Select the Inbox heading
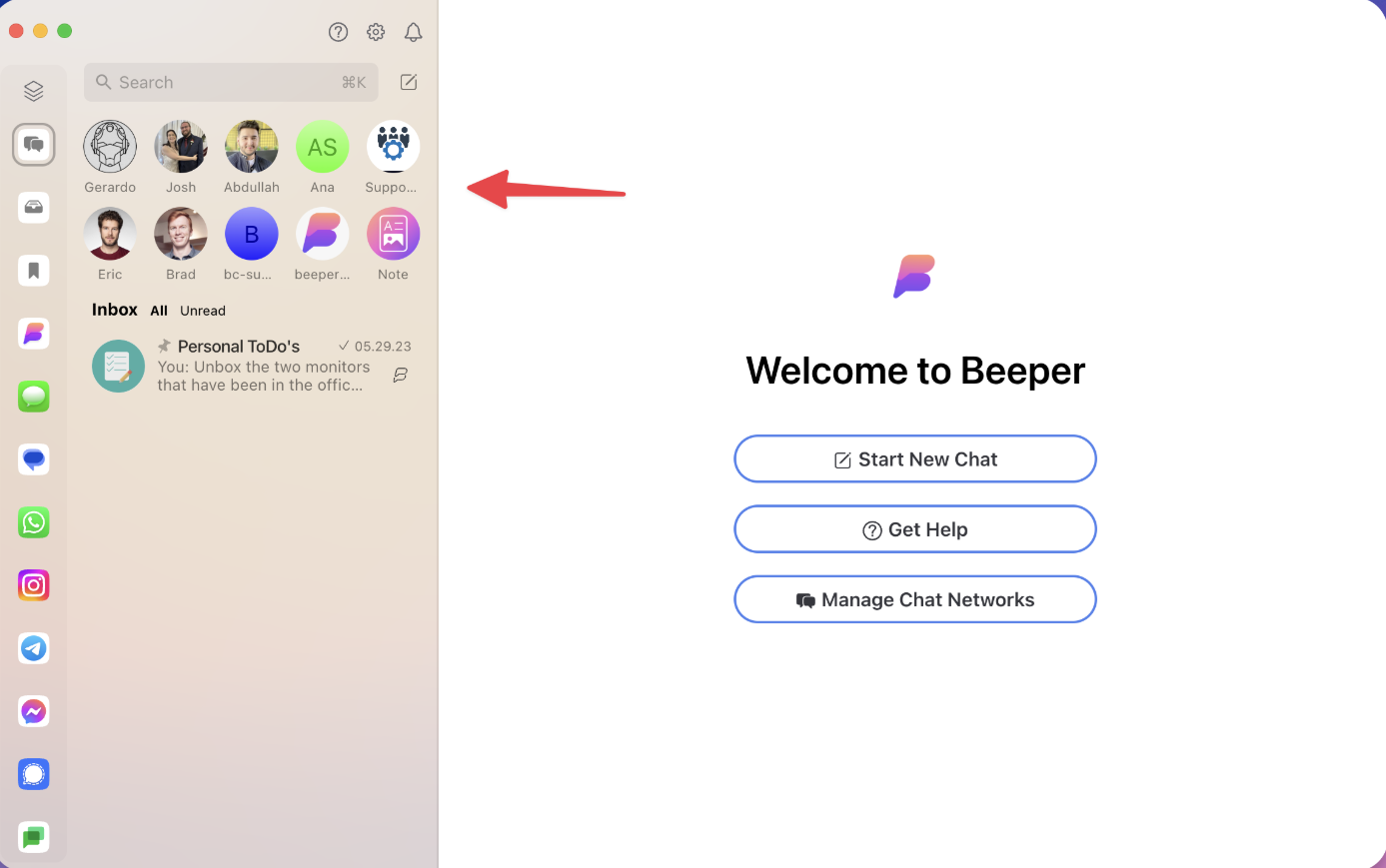 (x=115, y=310)
